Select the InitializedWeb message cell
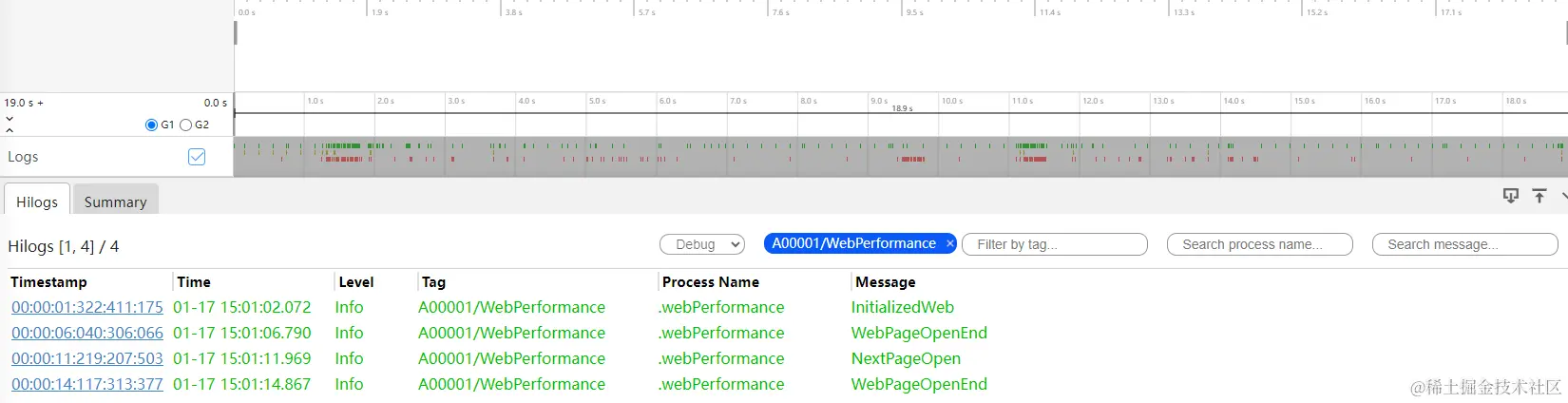The width and height of the screenshot is (1568, 403). pyautogui.click(x=903, y=307)
